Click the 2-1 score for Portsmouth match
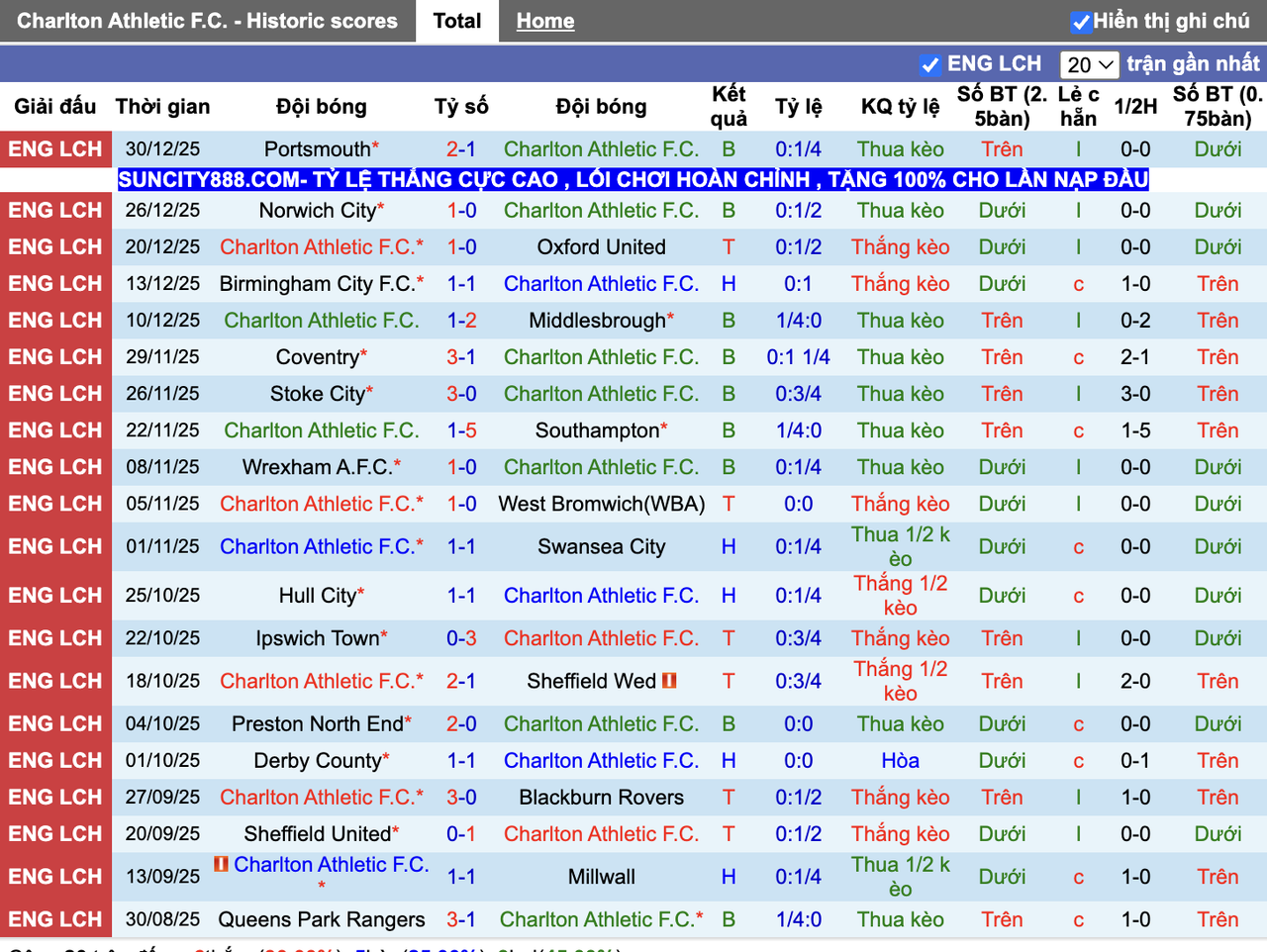 click(461, 149)
